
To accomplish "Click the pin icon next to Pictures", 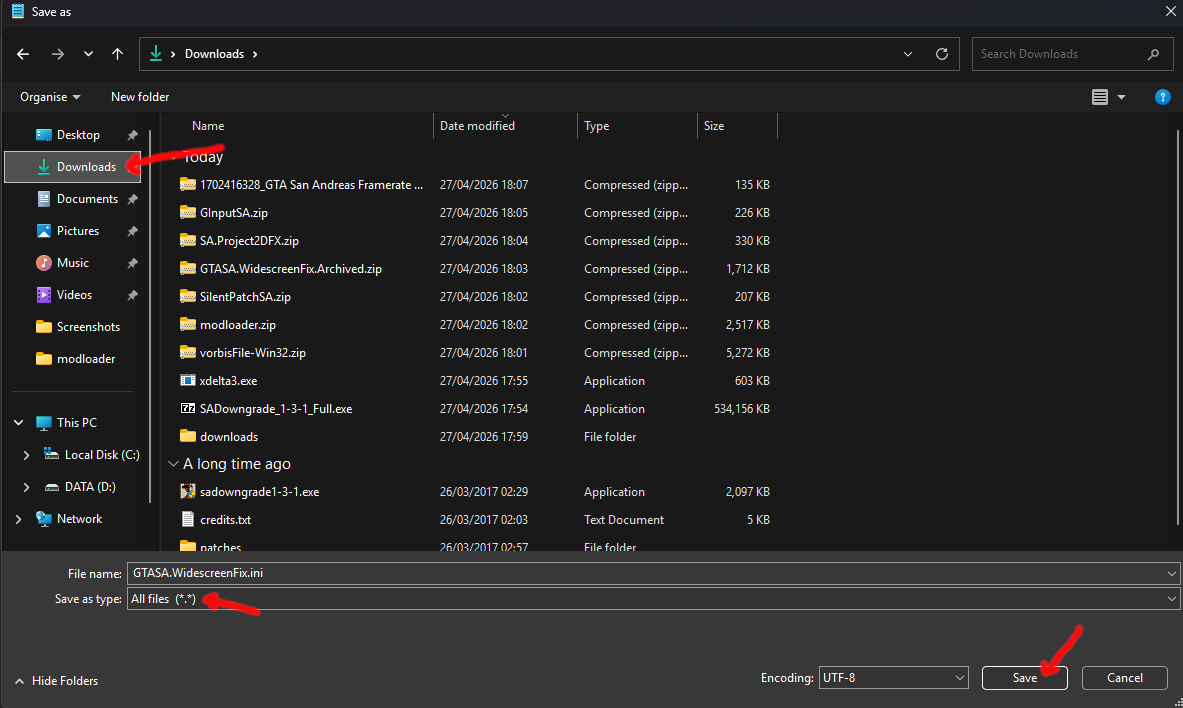I will (x=133, y=231).
